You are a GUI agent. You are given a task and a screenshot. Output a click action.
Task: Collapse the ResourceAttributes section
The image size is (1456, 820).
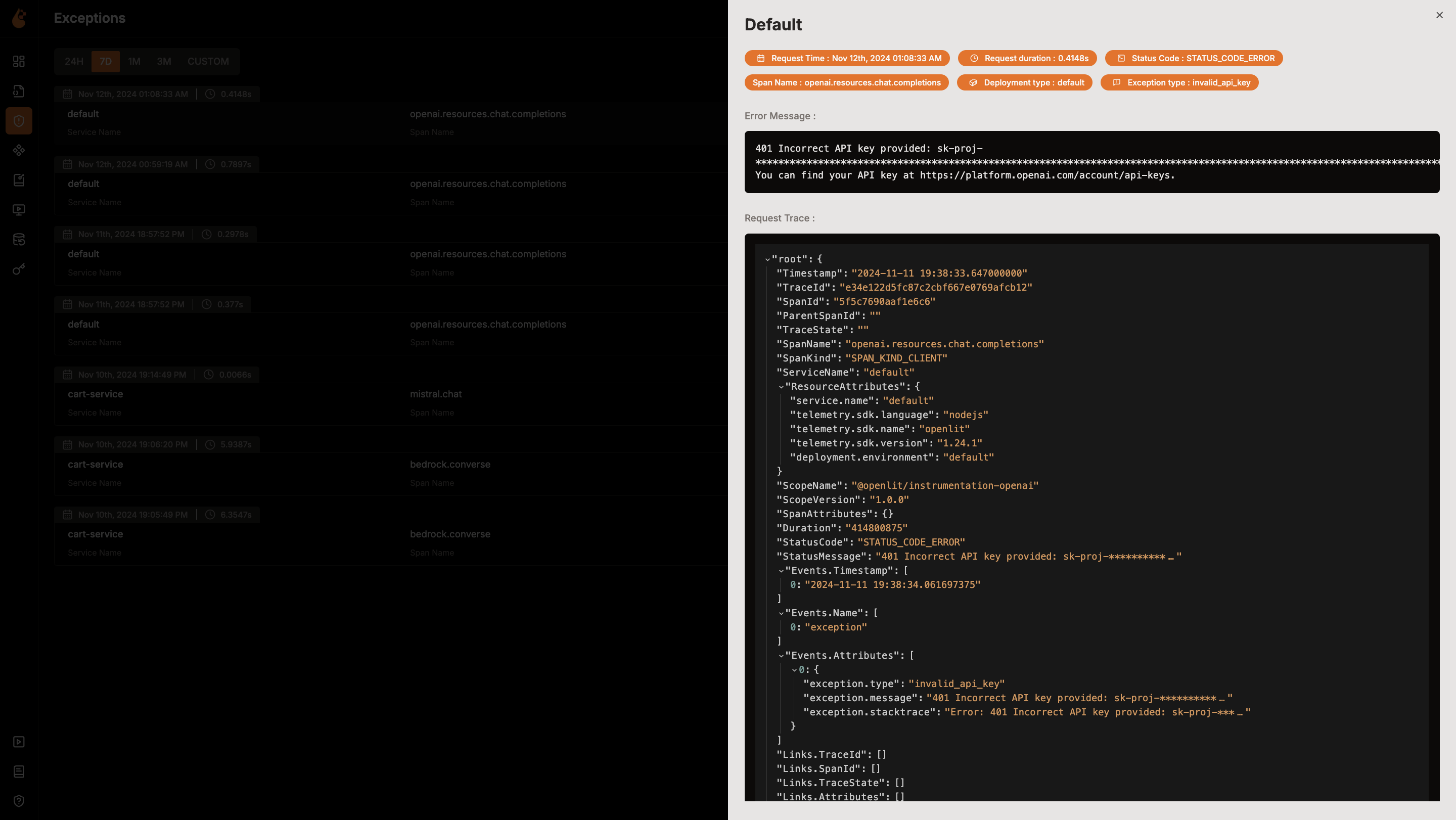(x=782, y=387)
